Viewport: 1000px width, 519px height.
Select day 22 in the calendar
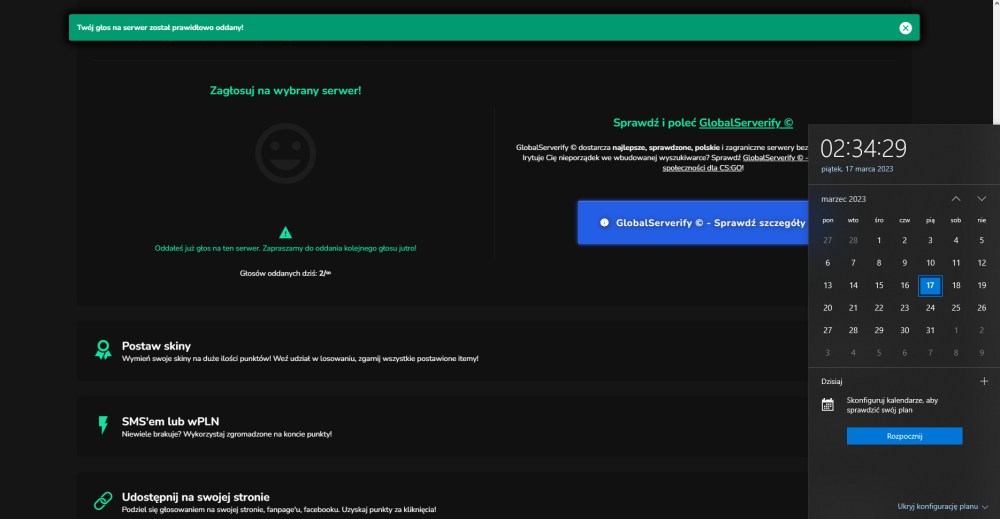[879, 308]
